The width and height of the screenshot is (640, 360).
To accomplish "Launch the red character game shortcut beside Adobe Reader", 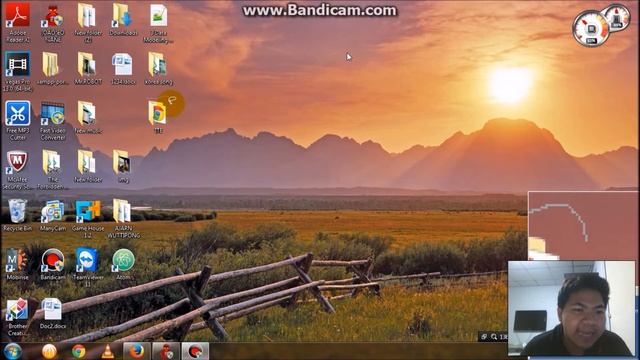I will coord(53,22).
